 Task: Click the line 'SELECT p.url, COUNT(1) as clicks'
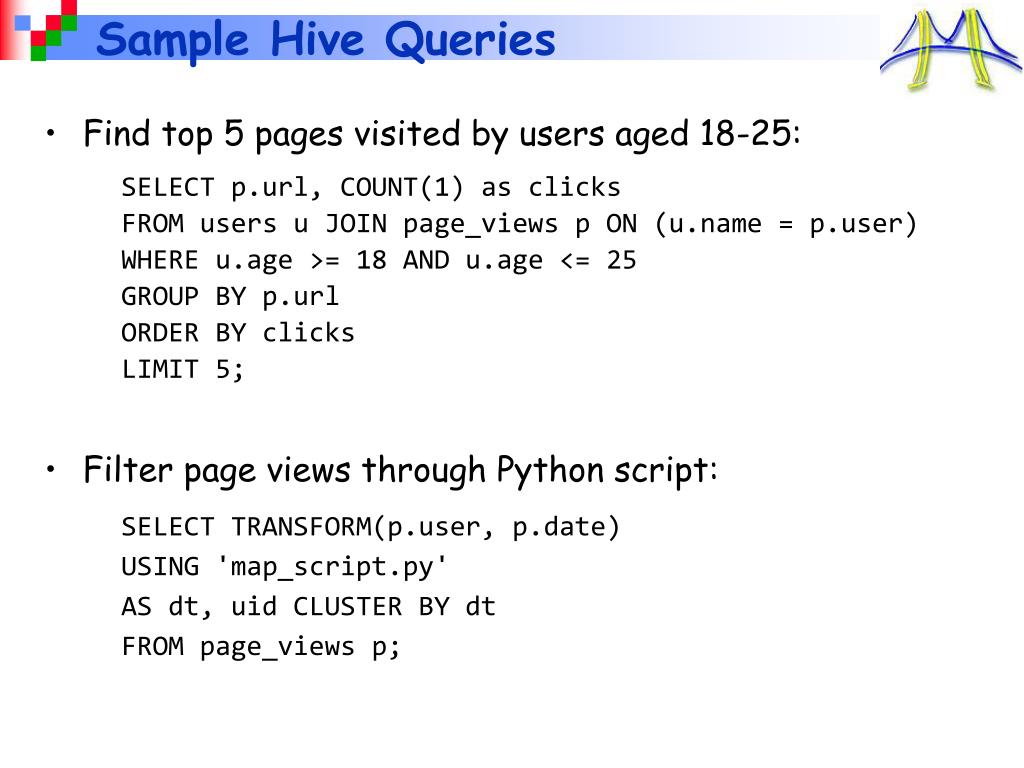[371, 188]
